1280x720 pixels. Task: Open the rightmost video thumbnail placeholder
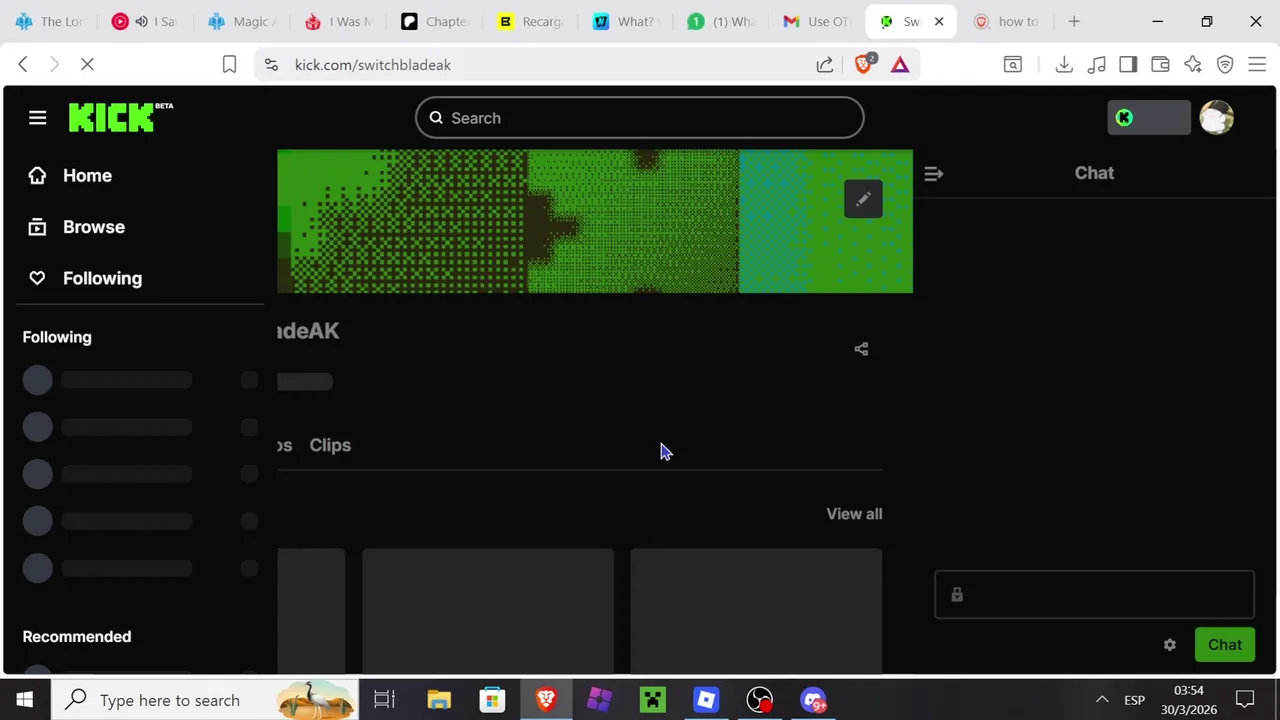tap(756, 611)
